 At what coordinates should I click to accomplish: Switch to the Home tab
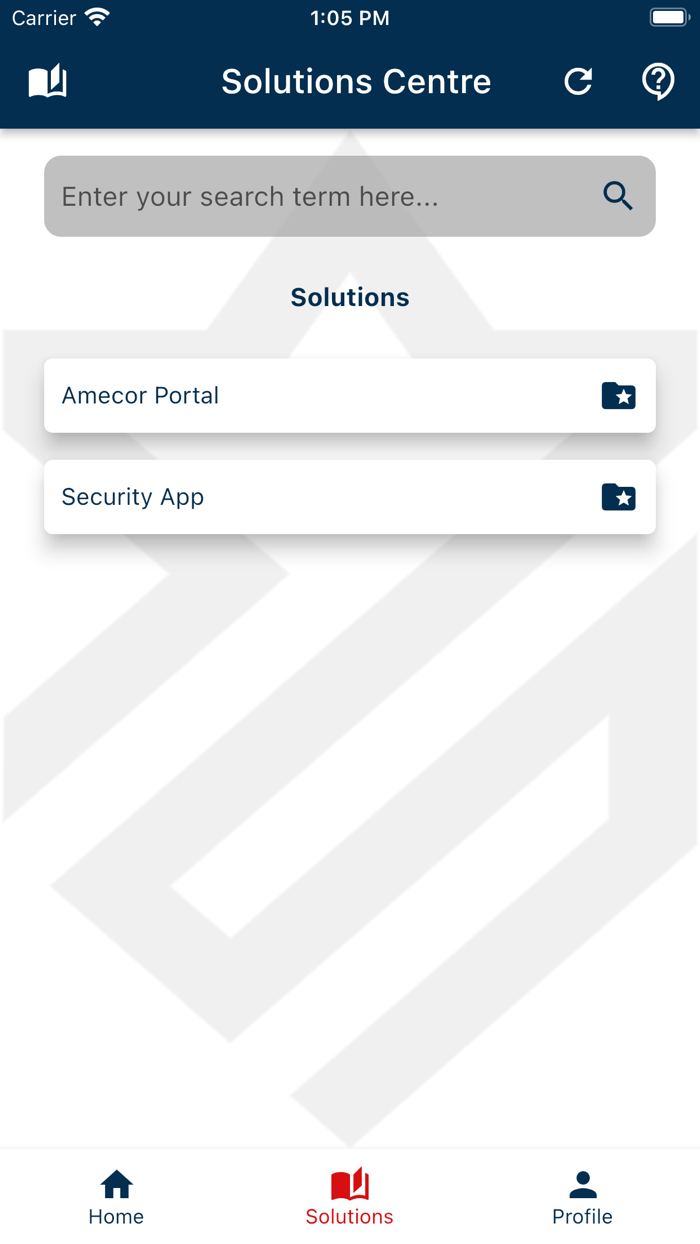(116, 1195)
